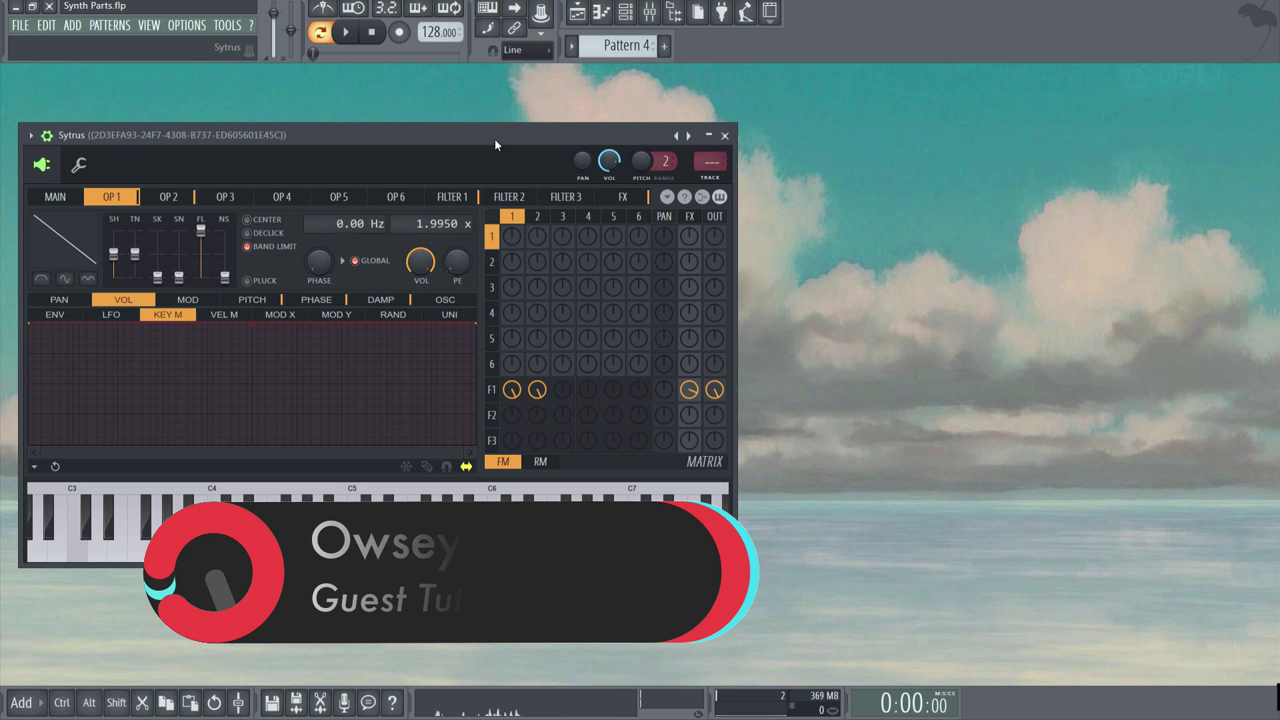Click the freeze snowflake icon in envelope editor

tap(406, 467)
